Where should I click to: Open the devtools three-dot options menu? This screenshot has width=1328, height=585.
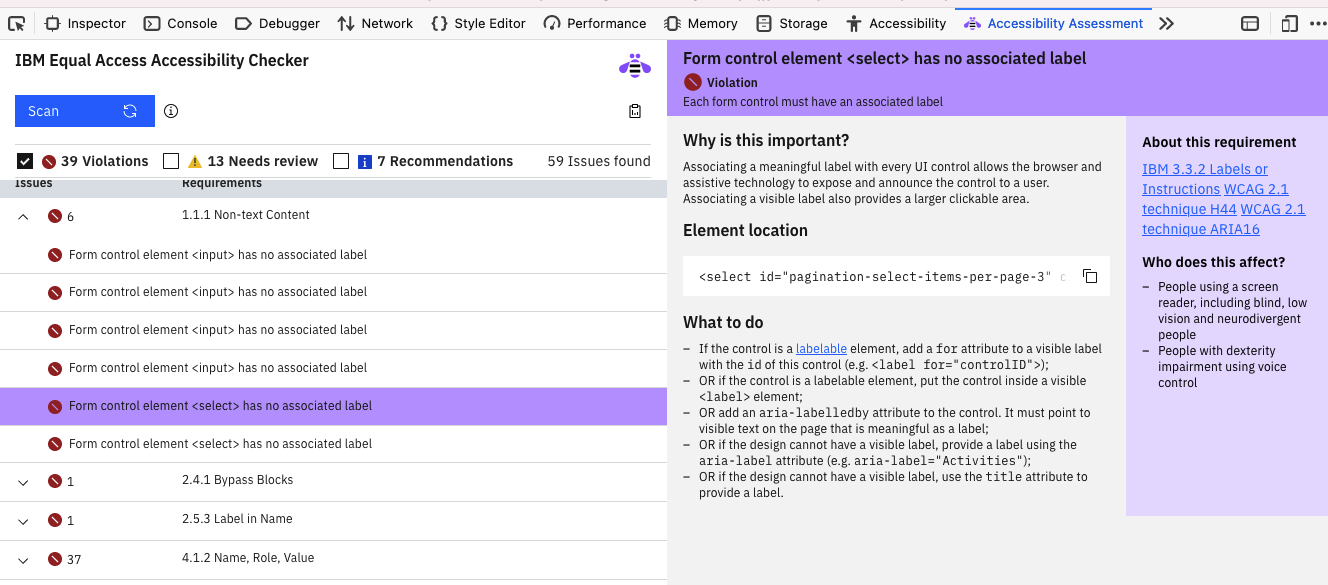[1319, 23]
